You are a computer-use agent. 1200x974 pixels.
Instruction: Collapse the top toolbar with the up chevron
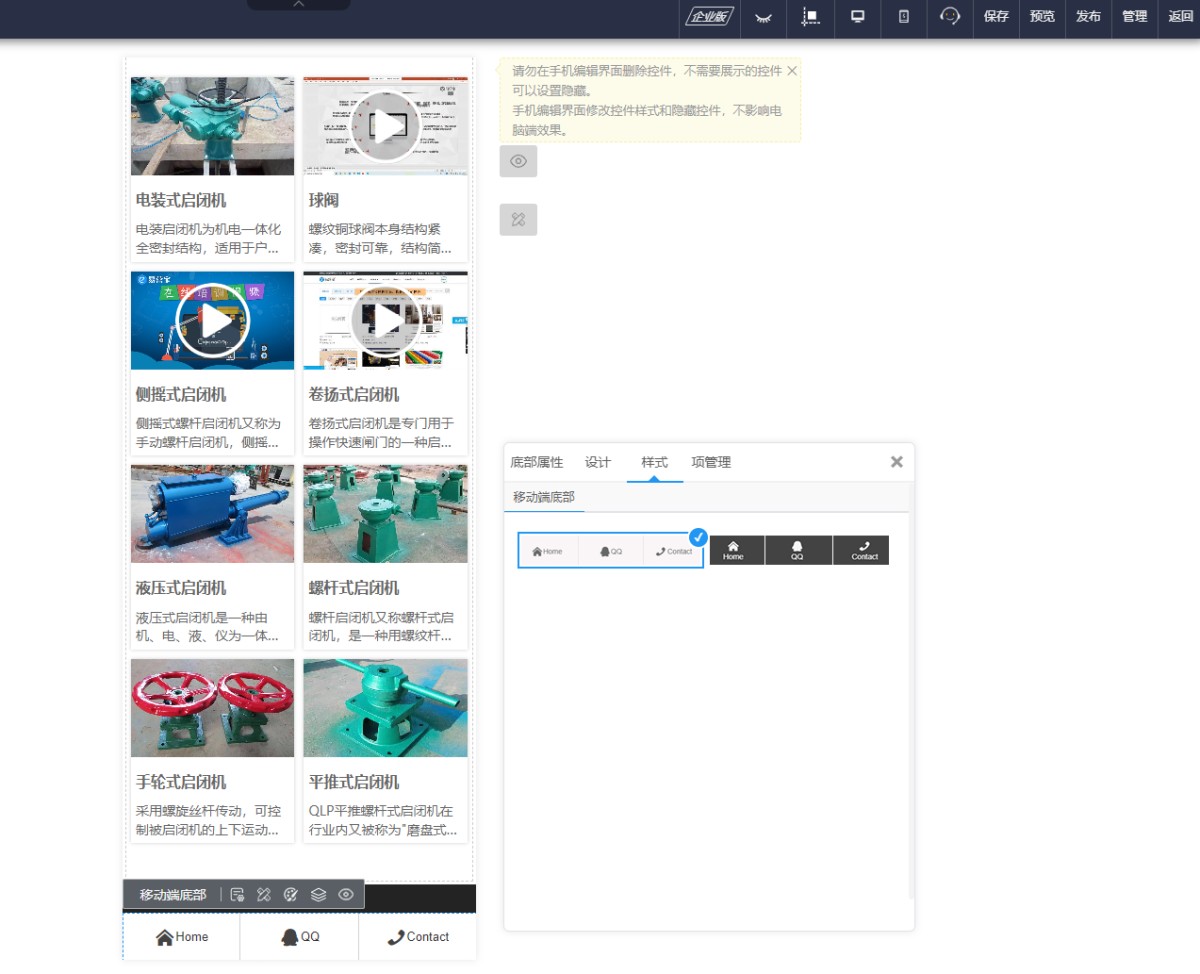pyautogui.click(x=298, y=5)
